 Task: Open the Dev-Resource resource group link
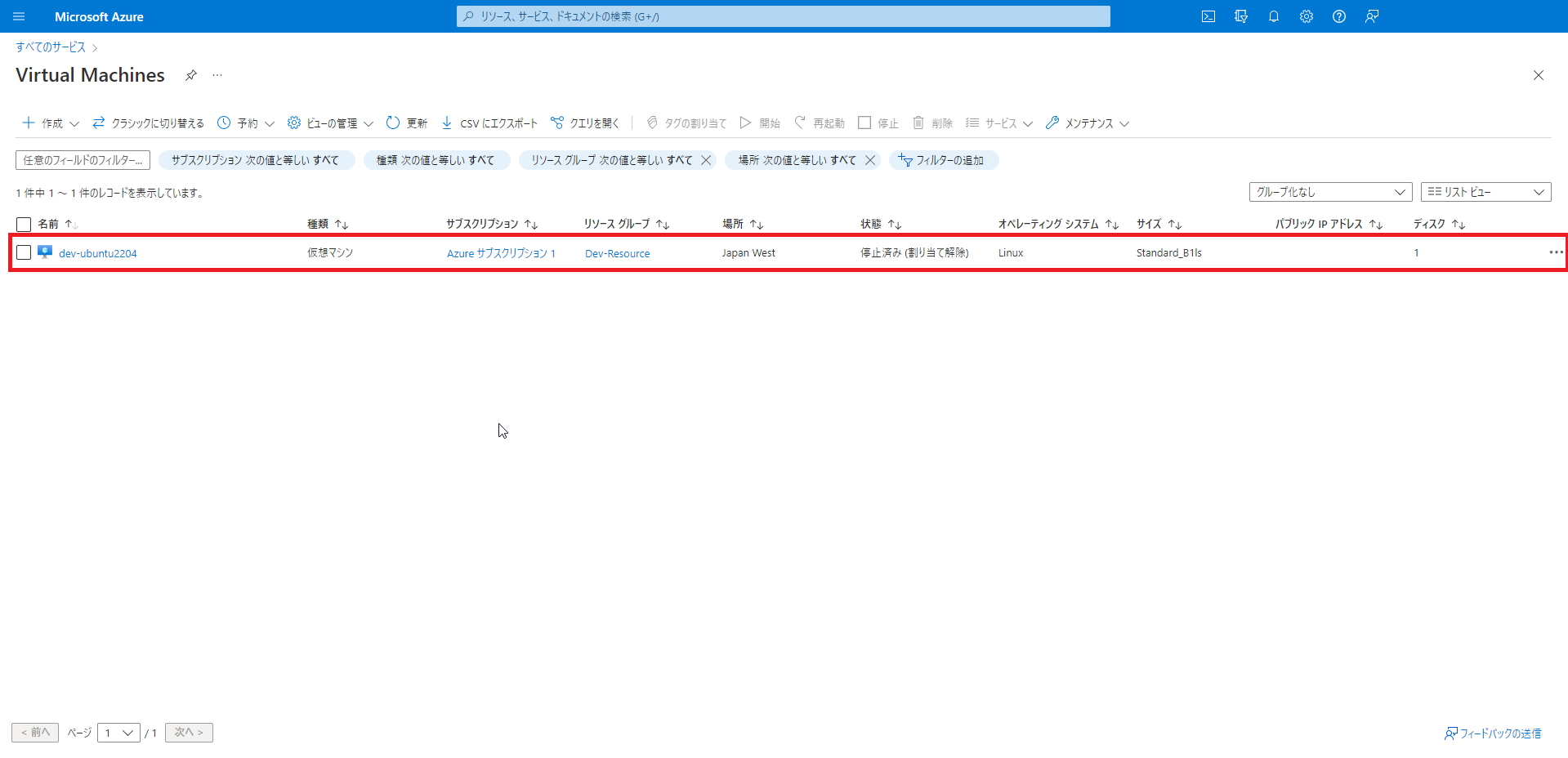[618, 253]
